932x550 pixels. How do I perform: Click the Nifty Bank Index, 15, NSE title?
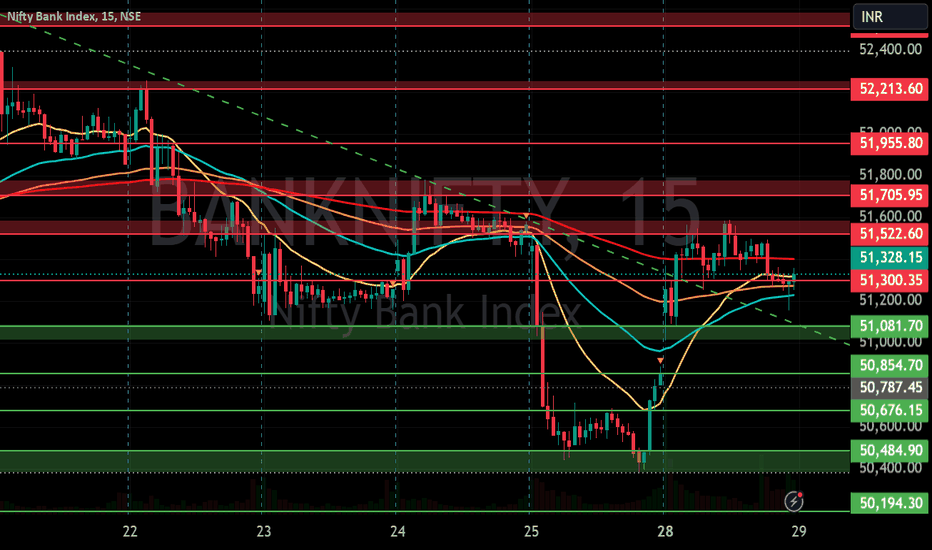click(x=74, y=16)
